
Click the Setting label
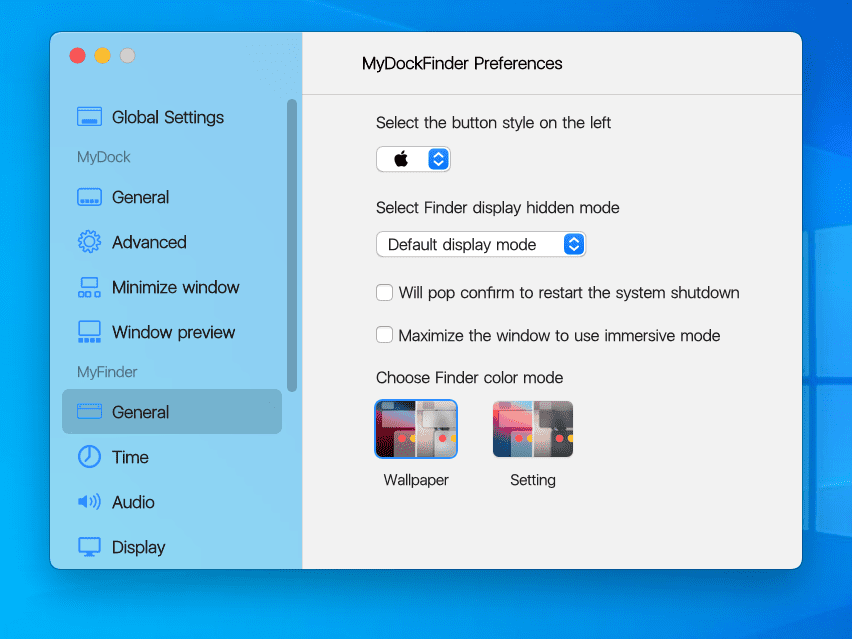[x=532, y=480]
